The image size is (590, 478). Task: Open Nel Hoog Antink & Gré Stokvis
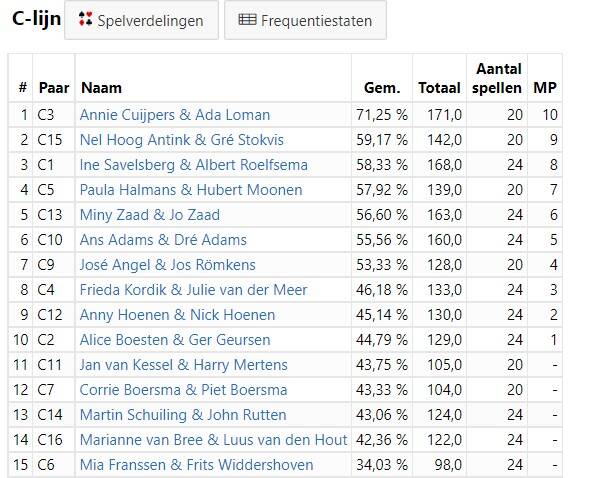click(x=181, y=140)
